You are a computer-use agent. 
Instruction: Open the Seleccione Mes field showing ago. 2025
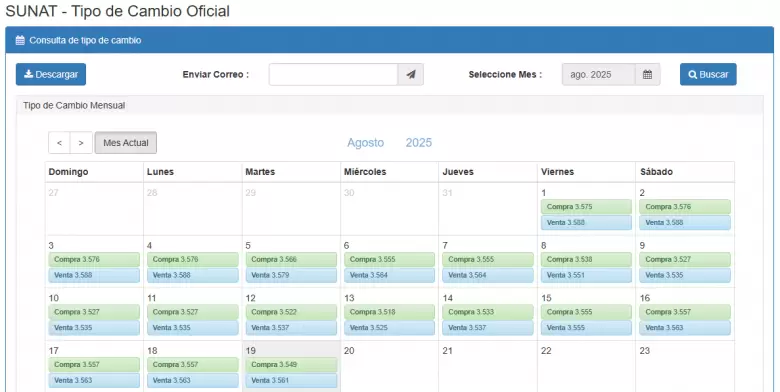point(598,75)
